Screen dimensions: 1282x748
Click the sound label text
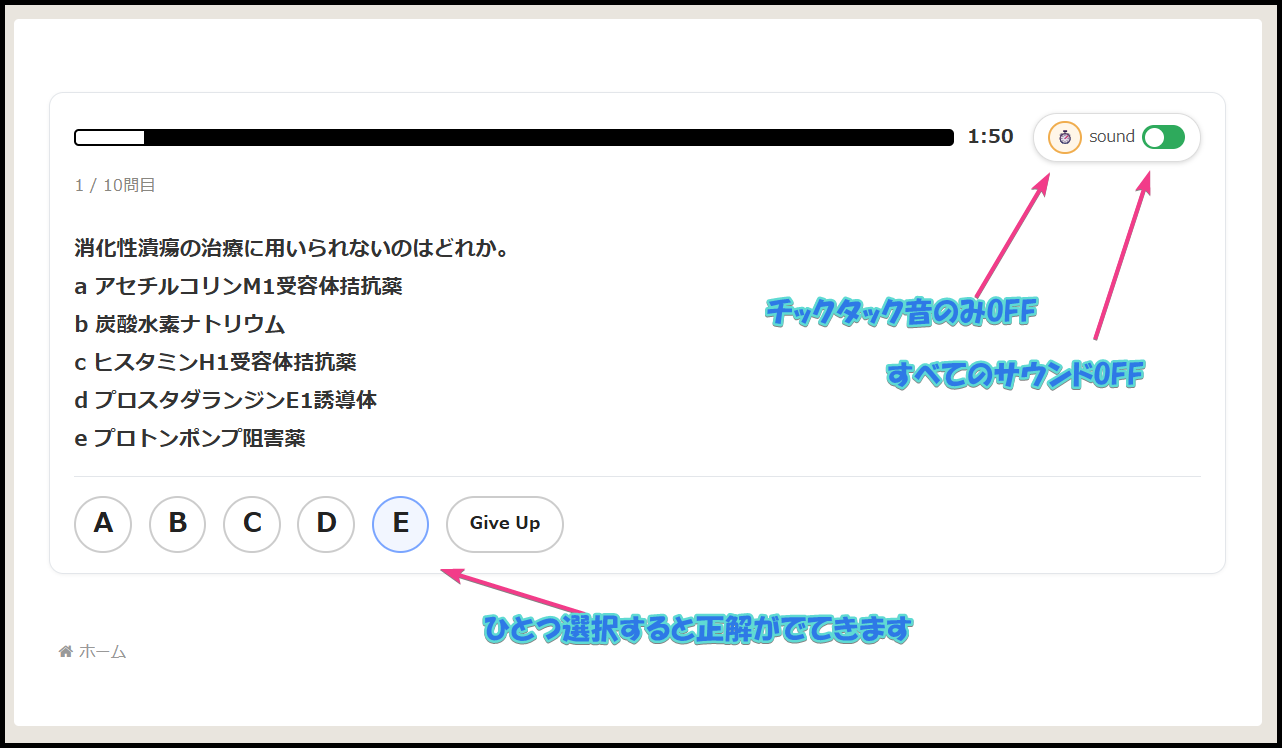pyautogui.click(x=1112, y=137)
